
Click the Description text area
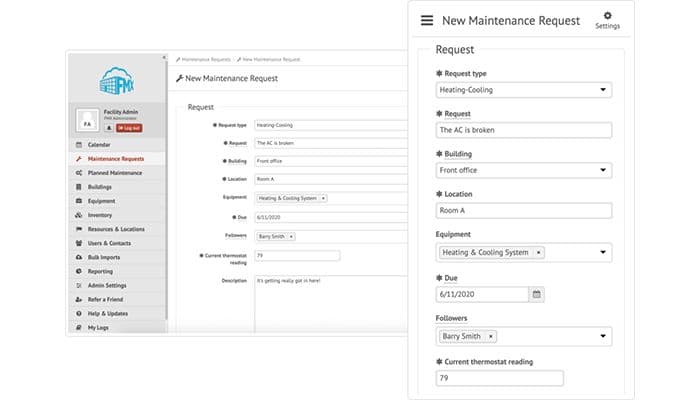[x=331, y=304]
